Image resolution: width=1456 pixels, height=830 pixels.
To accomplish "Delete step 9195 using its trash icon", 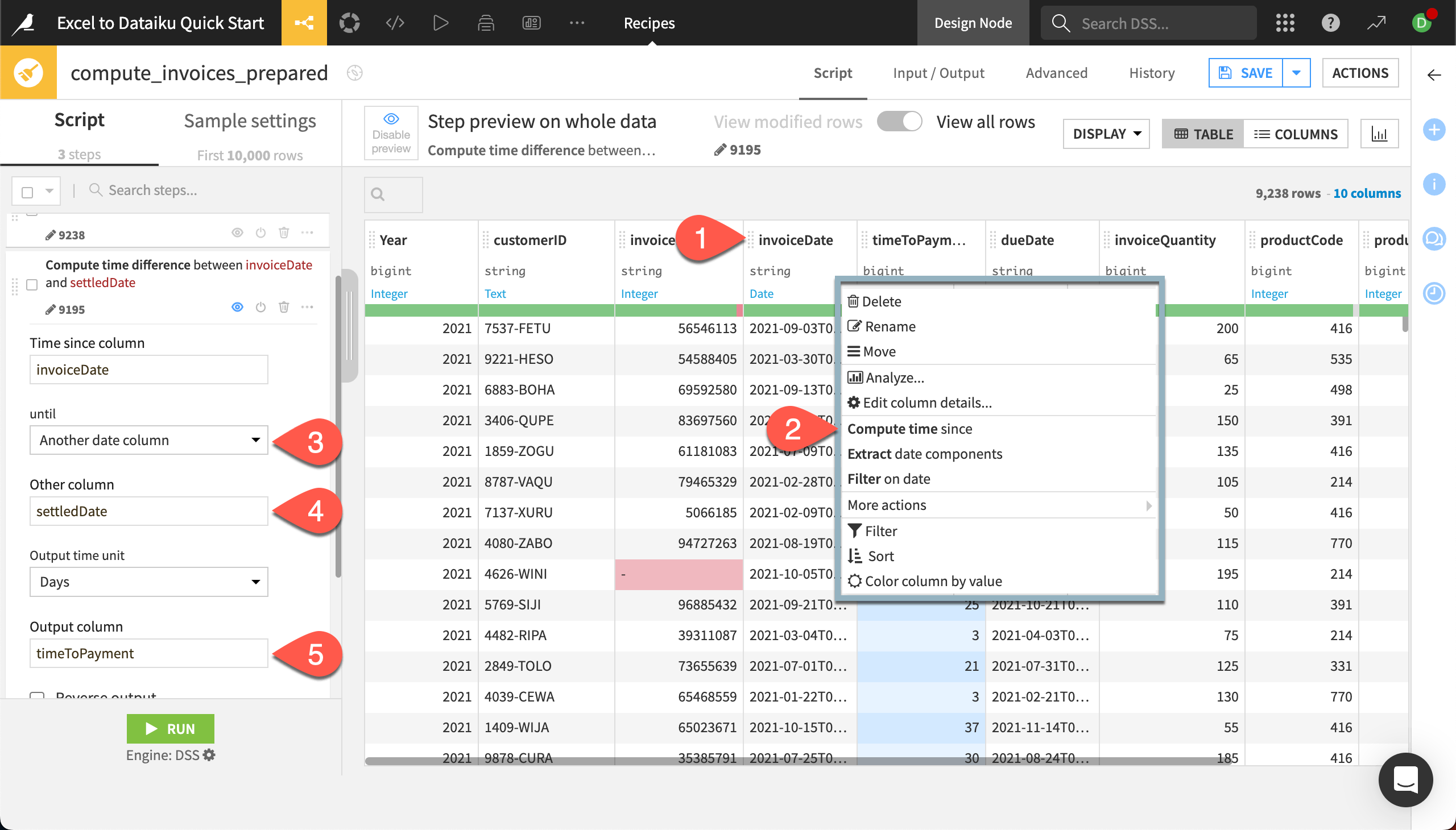I will [284, 307].
